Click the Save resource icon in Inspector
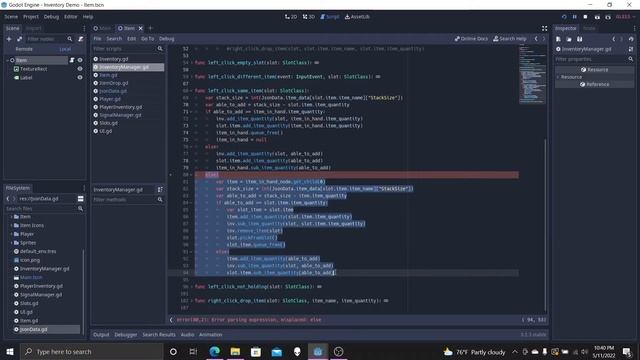The height and width of the screenshot is (360, 640). coord(580,39)
